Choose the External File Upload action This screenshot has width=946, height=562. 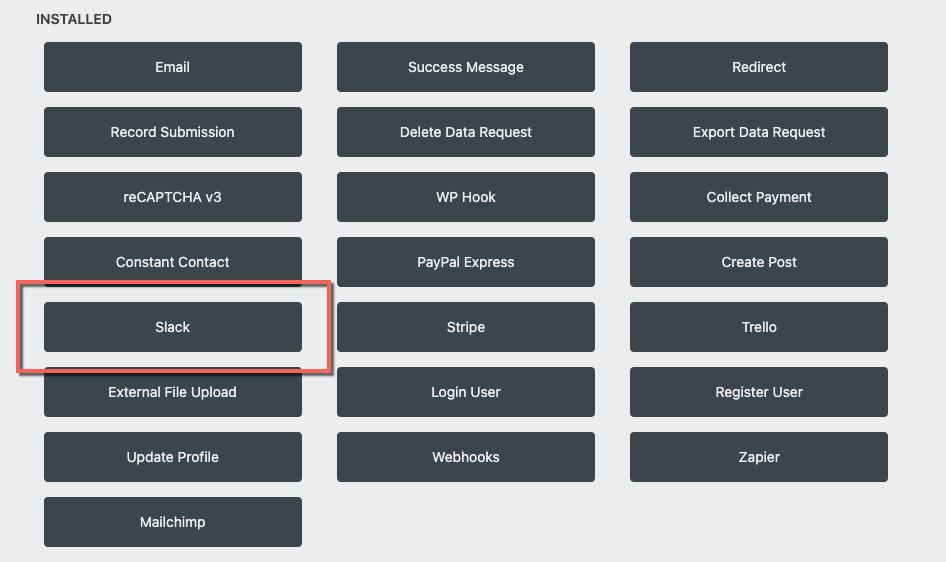pos(172,395)
